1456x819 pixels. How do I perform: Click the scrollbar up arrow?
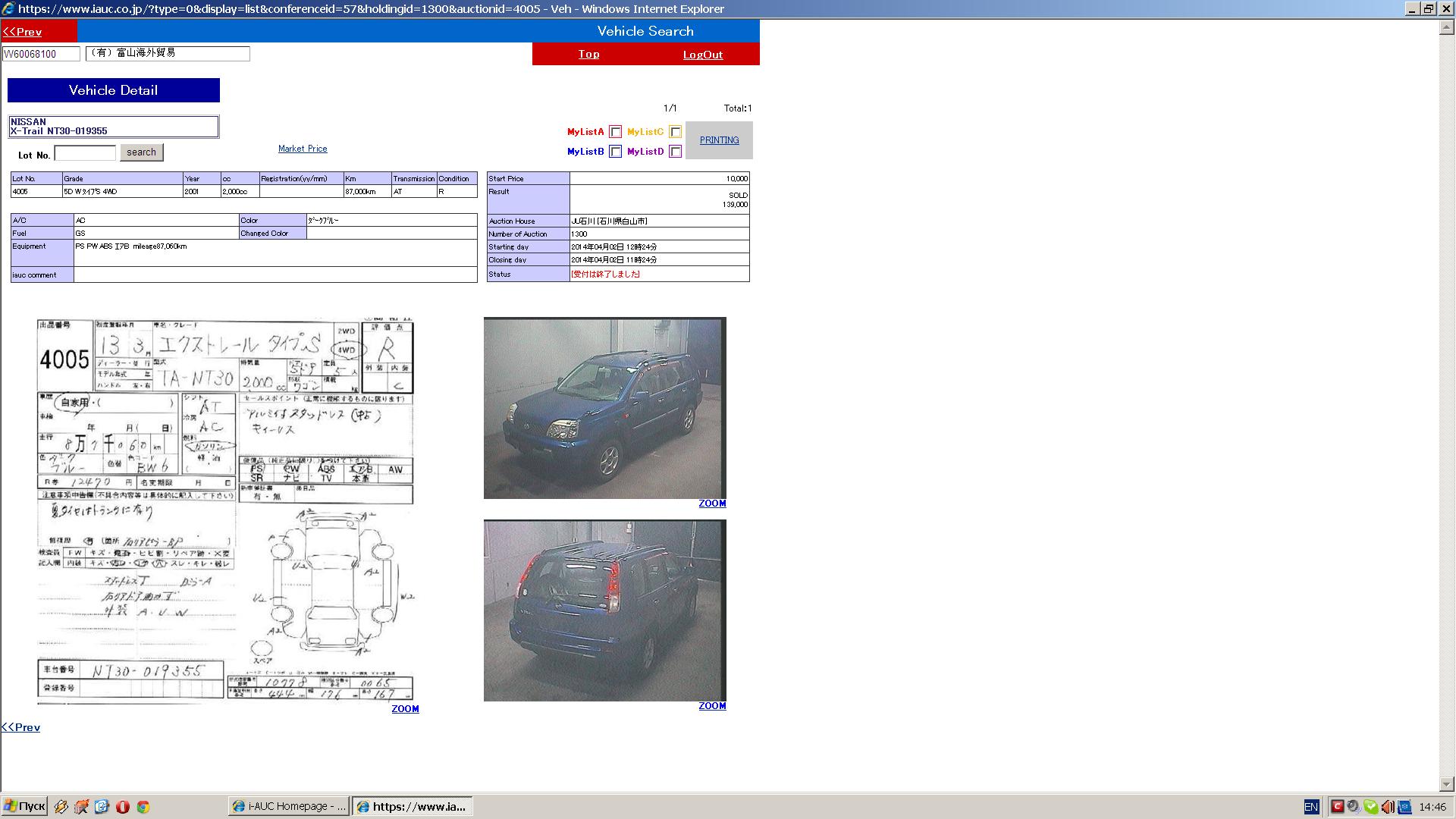[1446, 27]
